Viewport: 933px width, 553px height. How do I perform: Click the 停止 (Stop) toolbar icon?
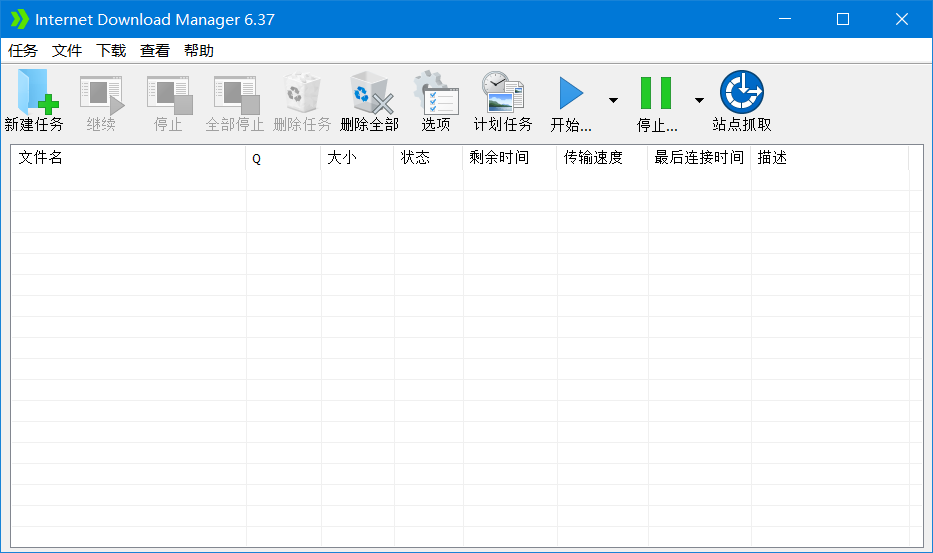point(170,94)
